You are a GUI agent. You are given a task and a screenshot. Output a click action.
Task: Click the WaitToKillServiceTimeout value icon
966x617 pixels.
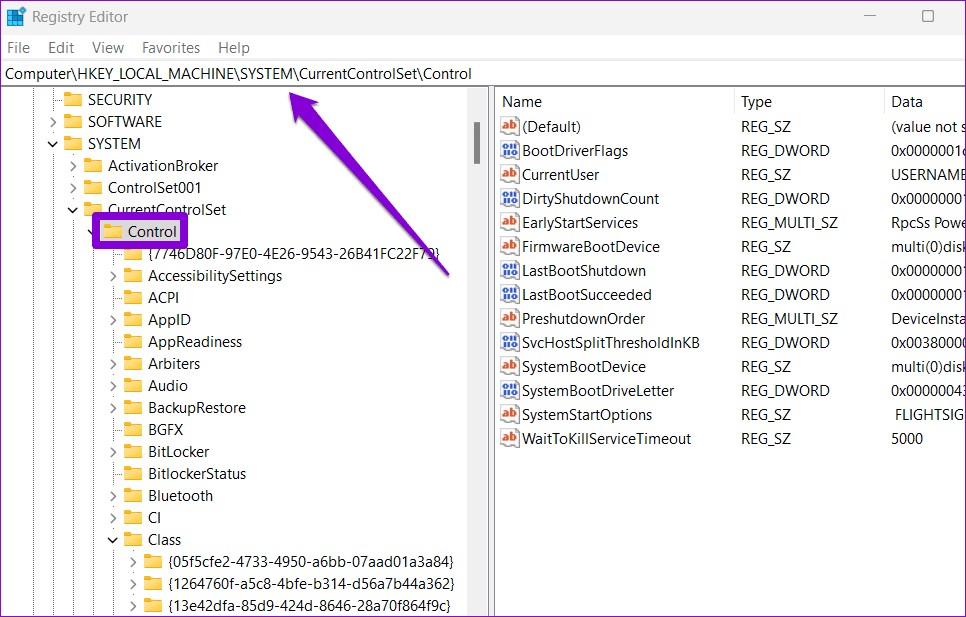pos(509,438)
